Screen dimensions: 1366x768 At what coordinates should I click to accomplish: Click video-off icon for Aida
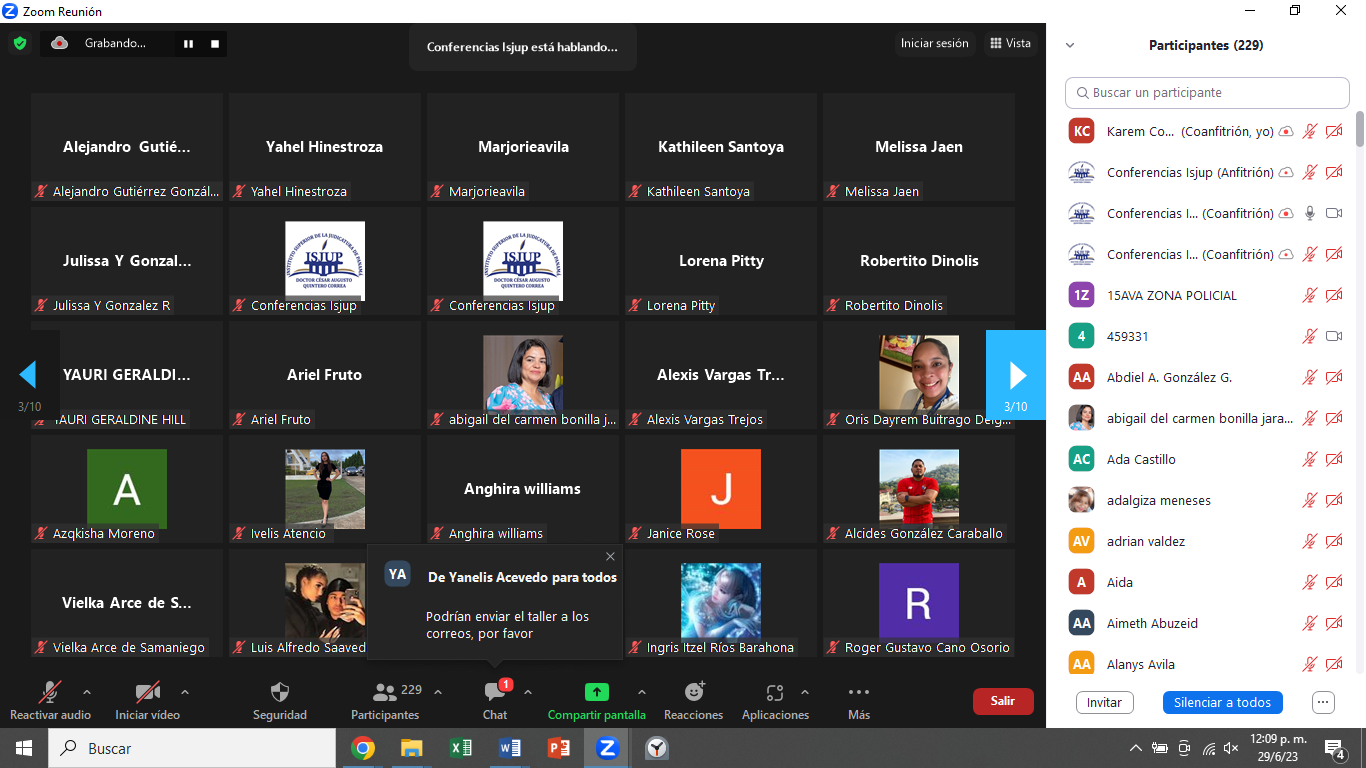click(x=1334, y=582)
